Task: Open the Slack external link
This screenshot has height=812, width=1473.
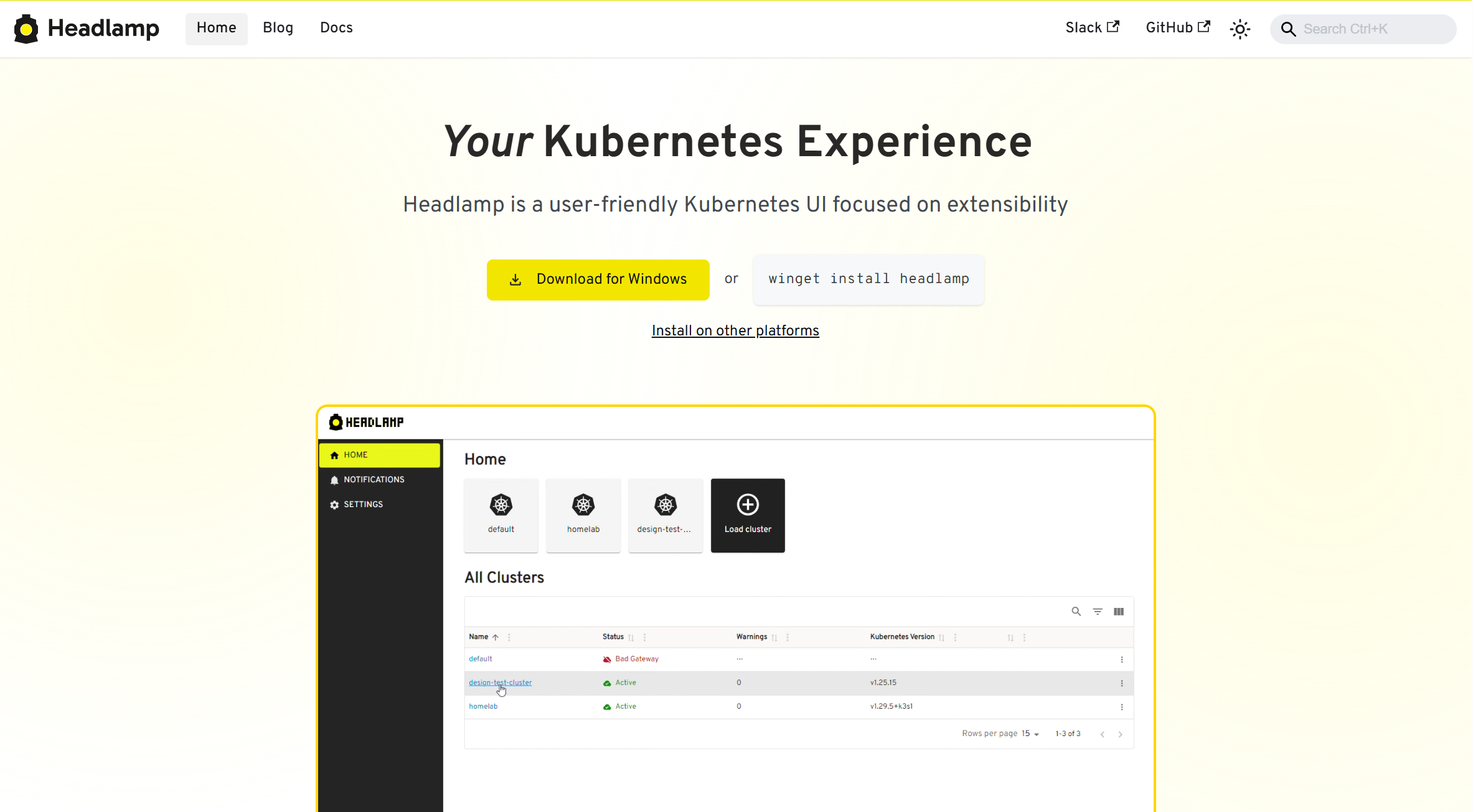Action: coord(1092,28)
